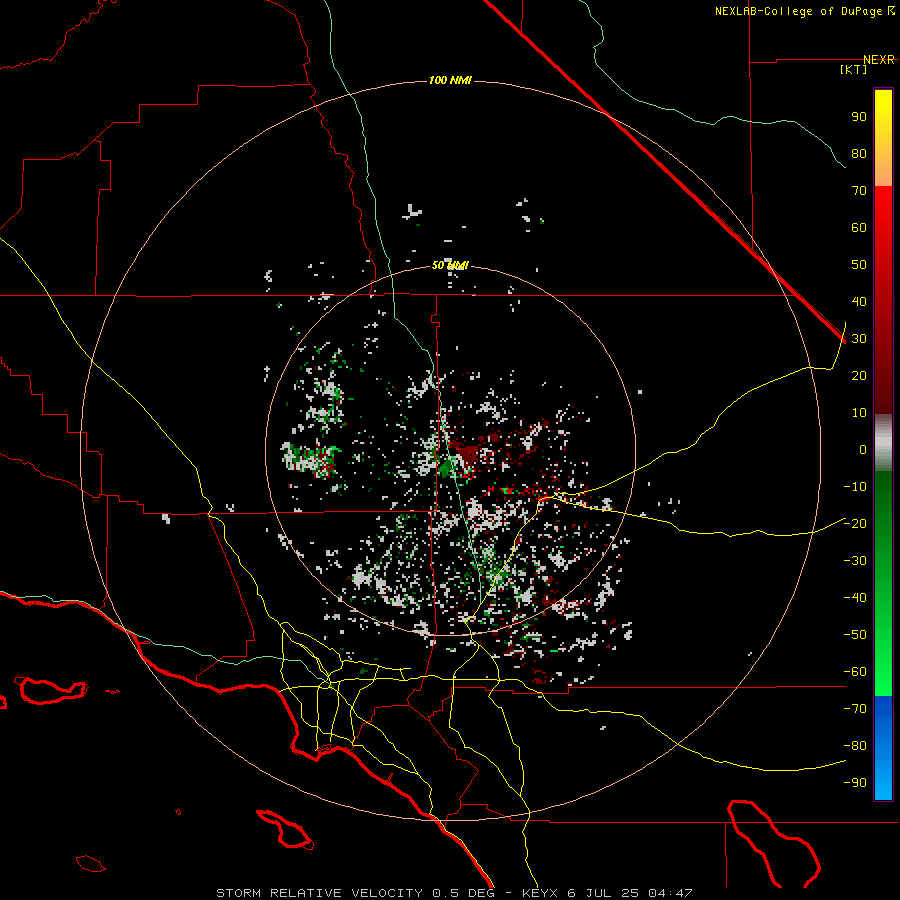This screenshot has height=900, width=900.
Task: Click the -80 scale value
Action: coord(855,746)
